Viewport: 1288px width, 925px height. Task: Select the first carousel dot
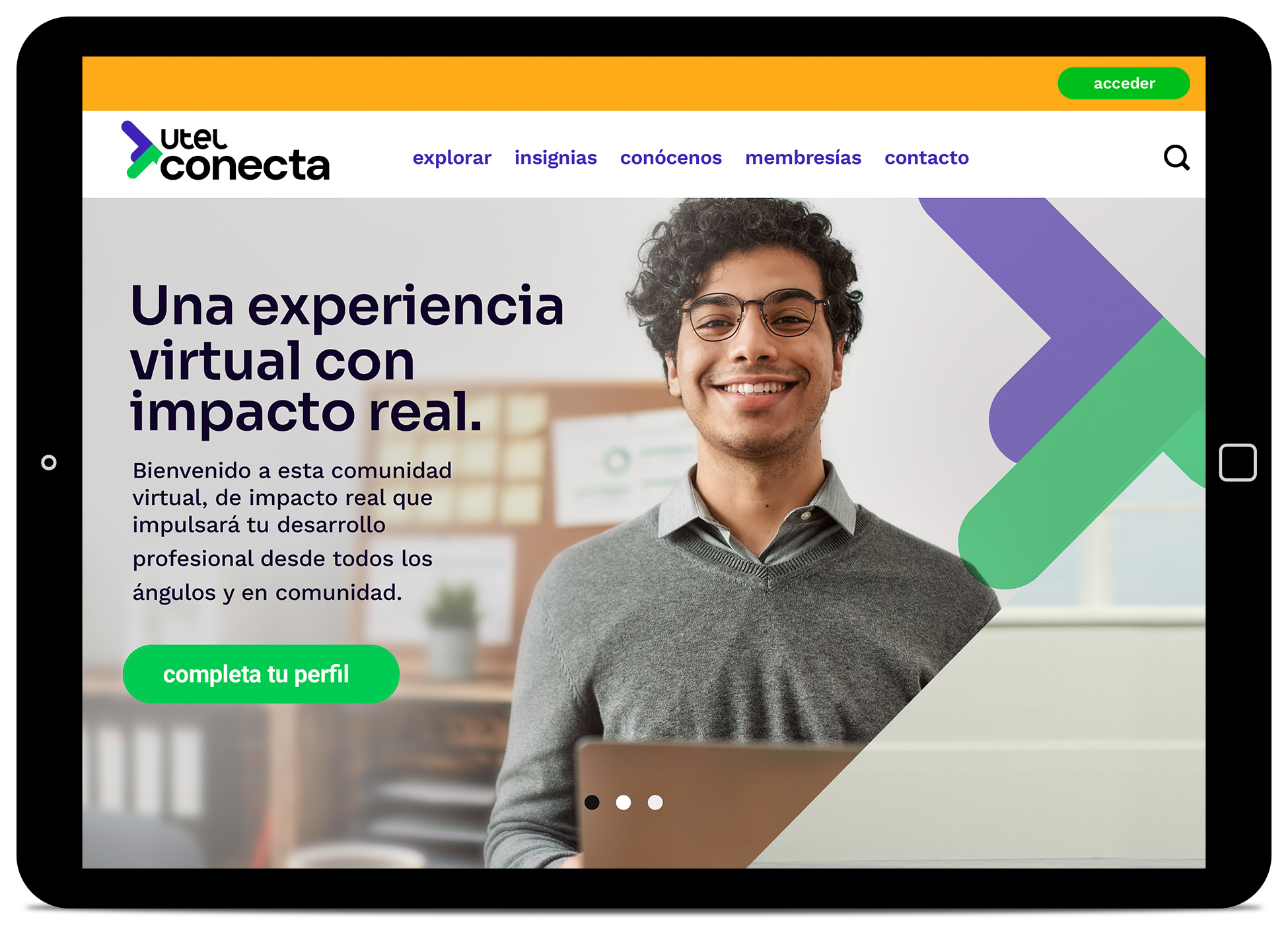pyautogui.click(x=592, y=802)
